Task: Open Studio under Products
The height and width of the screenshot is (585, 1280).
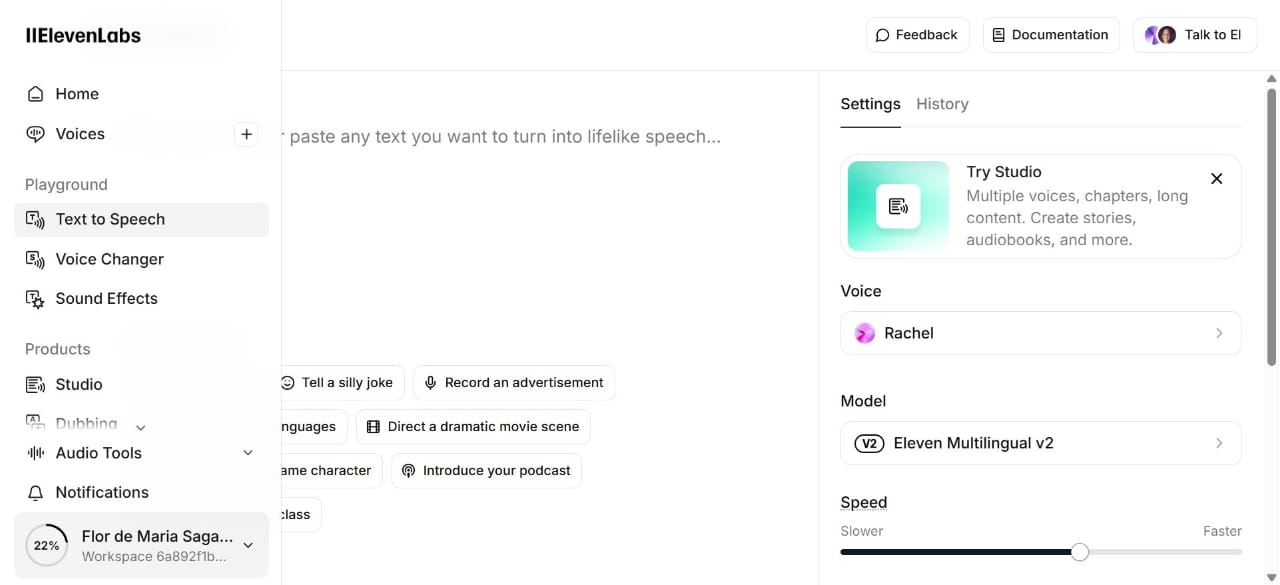Action: 78,385
